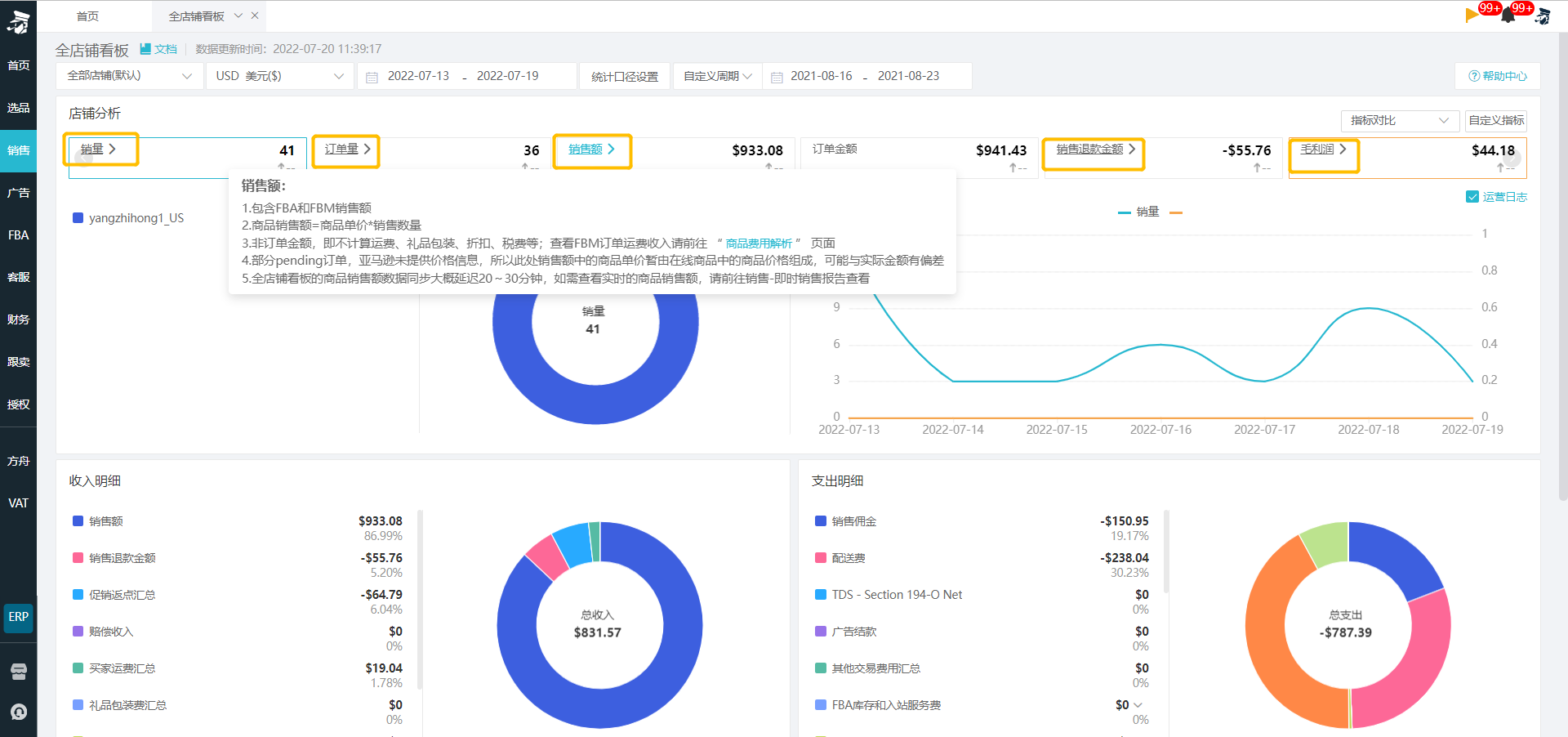The width and height of the screenshot is (1568, 737).
Task: Open the user avatar icon at top right
Action: tap(1543, 16)
